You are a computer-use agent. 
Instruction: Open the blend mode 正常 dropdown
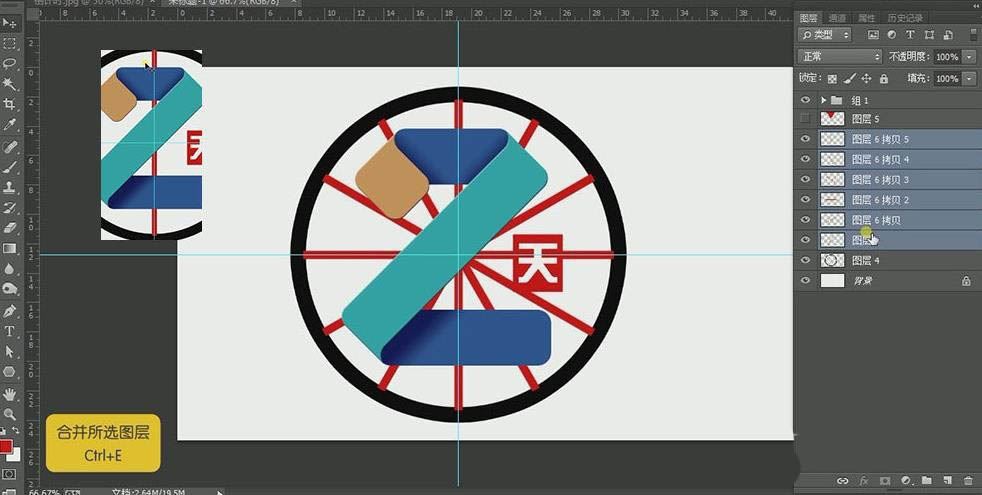coord(840,57)
